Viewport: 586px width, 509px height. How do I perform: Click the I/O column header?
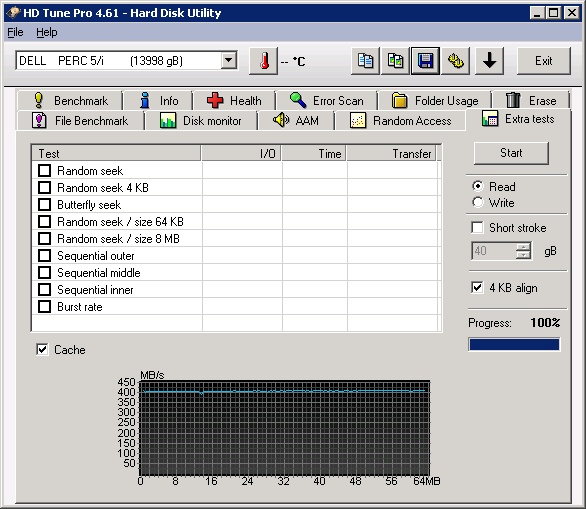tap(241, 154)
